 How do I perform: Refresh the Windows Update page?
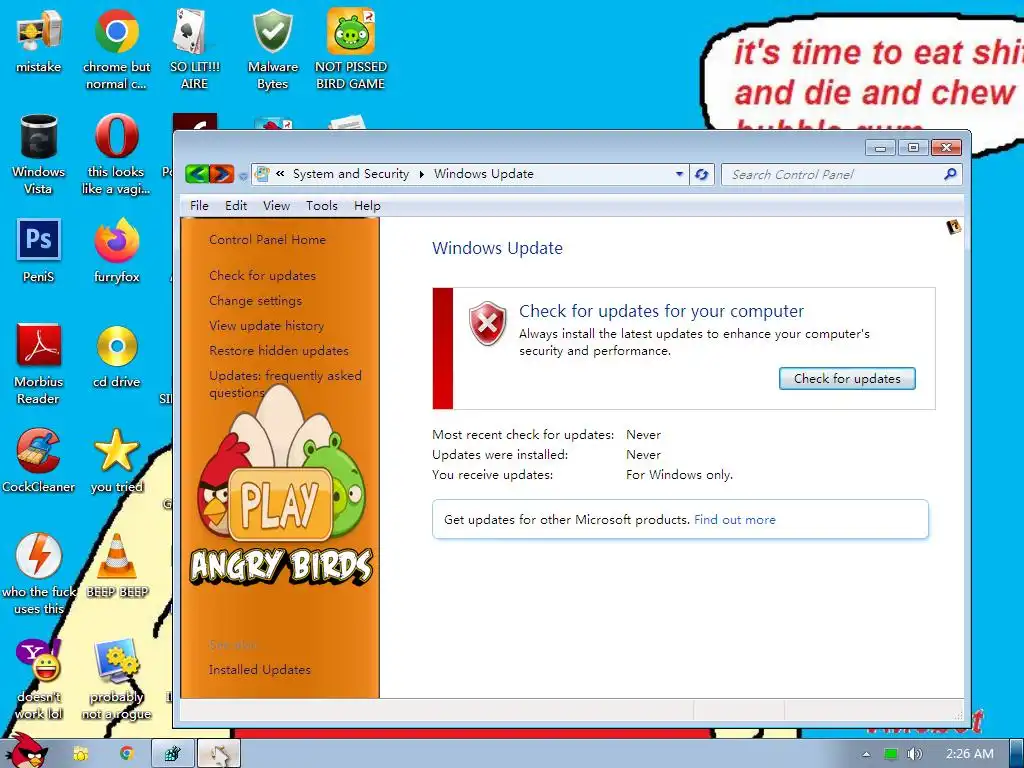[702, 174]
